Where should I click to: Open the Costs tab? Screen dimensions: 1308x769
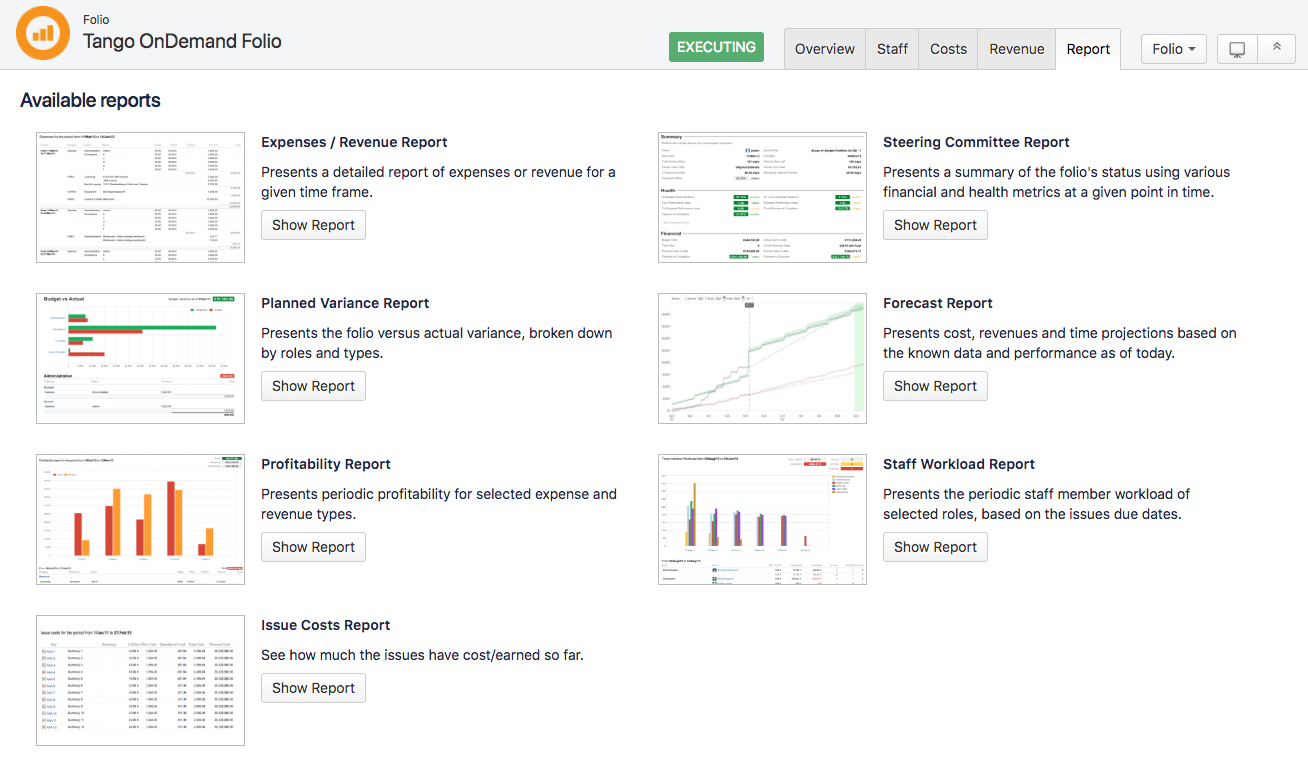pos(948,49)
